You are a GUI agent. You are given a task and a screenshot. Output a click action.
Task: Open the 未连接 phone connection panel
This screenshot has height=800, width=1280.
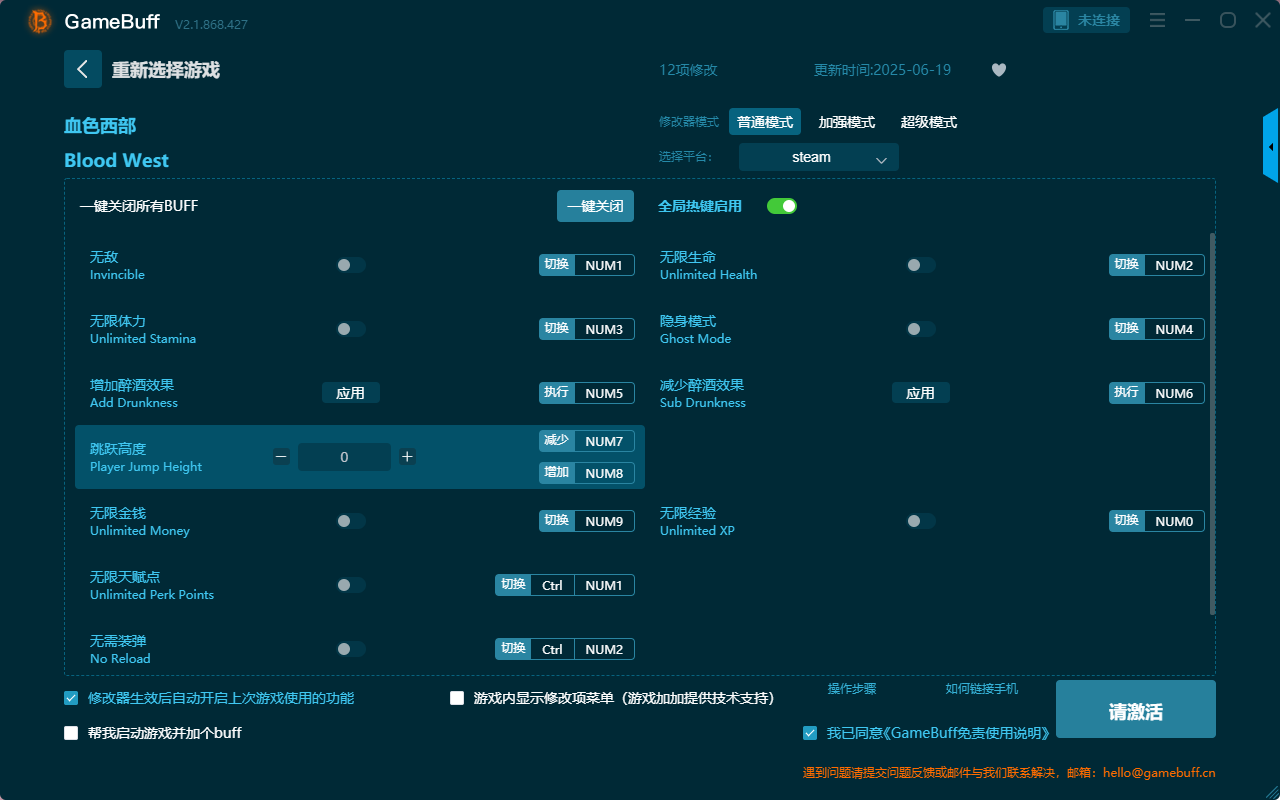coord(1086,19)
